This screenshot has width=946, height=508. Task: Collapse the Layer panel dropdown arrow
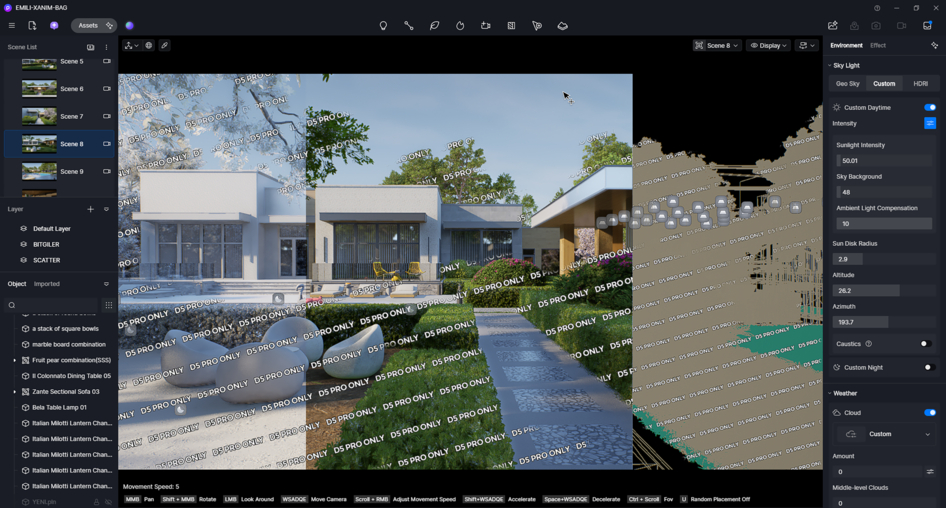pos(106,209)
